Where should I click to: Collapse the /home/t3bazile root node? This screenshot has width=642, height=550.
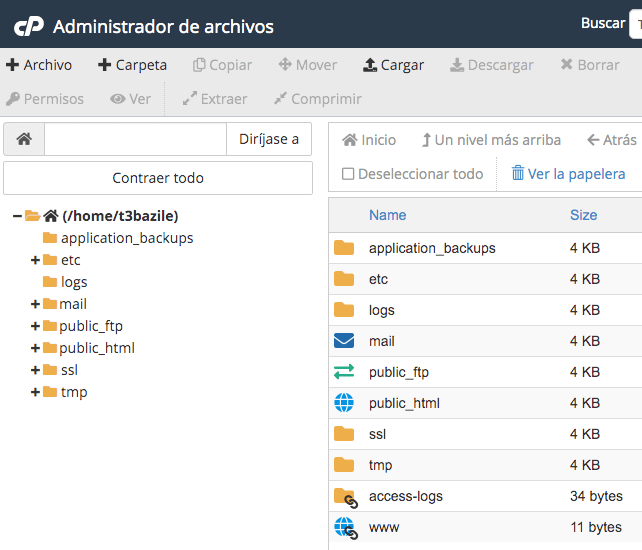point(17,216)
